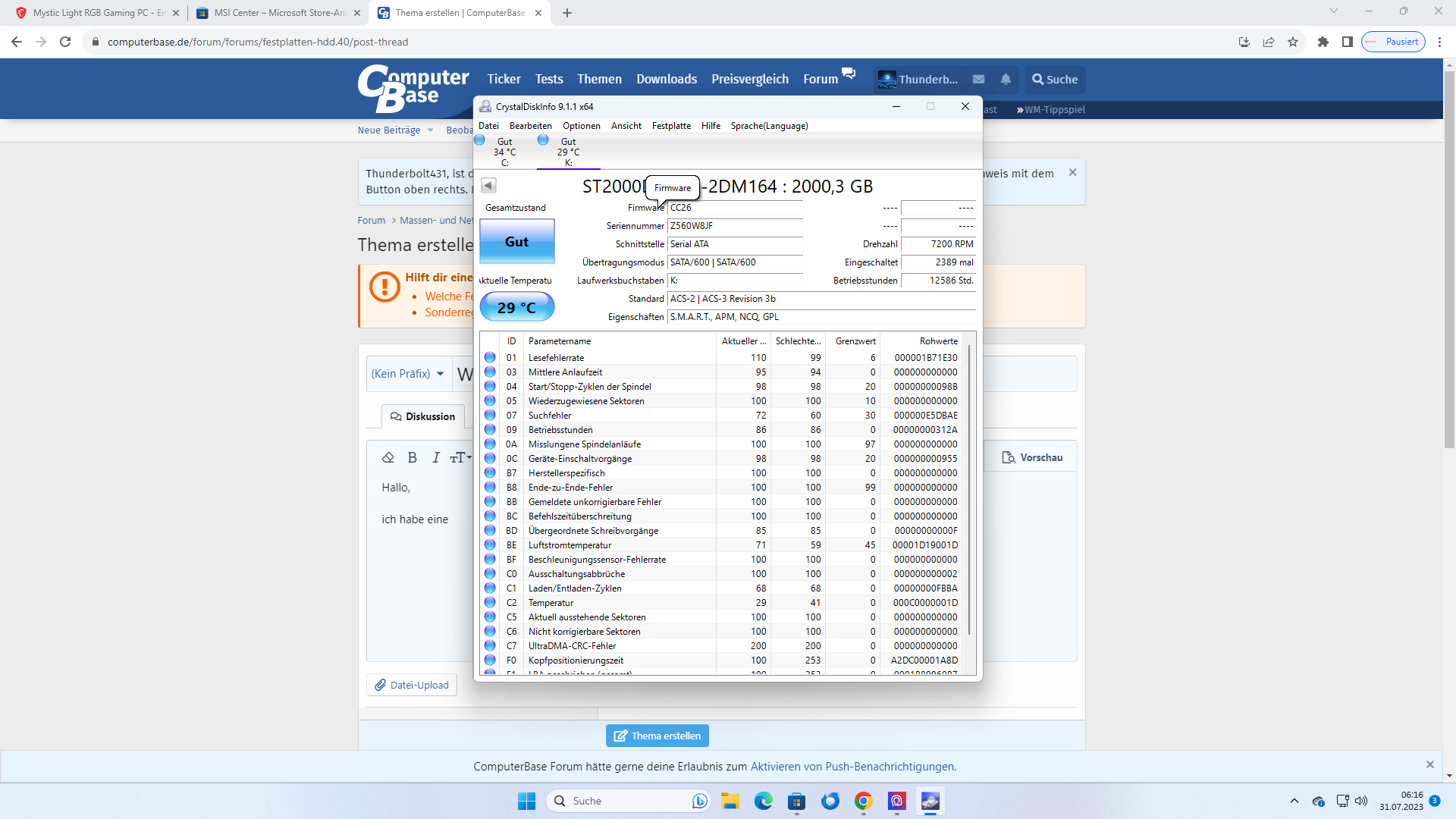Open the Sprache(Language) menu

point(769,126)
